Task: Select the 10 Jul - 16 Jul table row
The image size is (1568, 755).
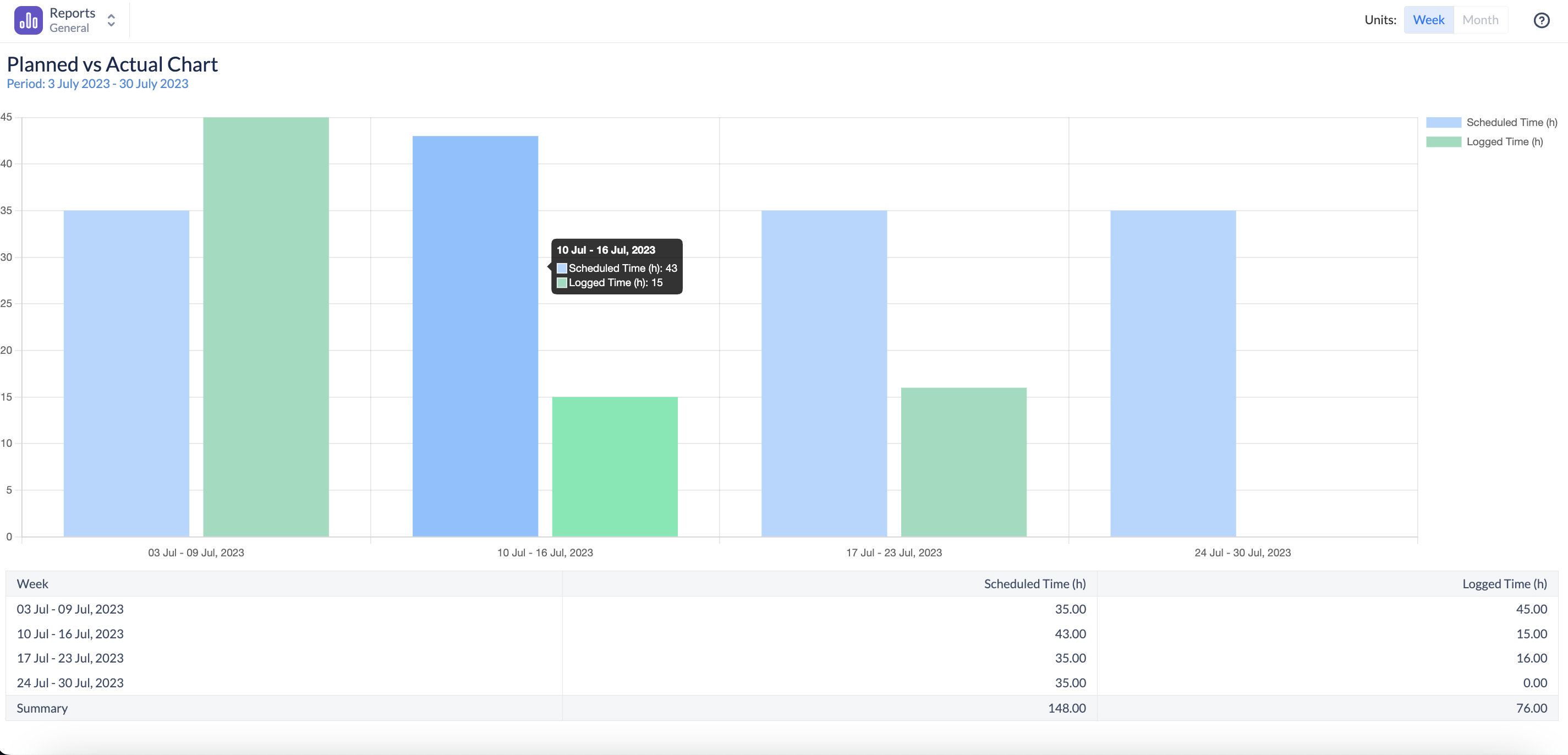Action: pos(70,634)
